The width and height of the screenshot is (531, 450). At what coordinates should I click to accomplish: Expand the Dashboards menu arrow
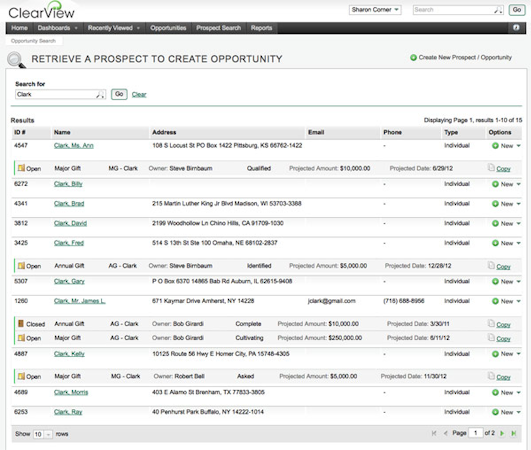[76, 28]
